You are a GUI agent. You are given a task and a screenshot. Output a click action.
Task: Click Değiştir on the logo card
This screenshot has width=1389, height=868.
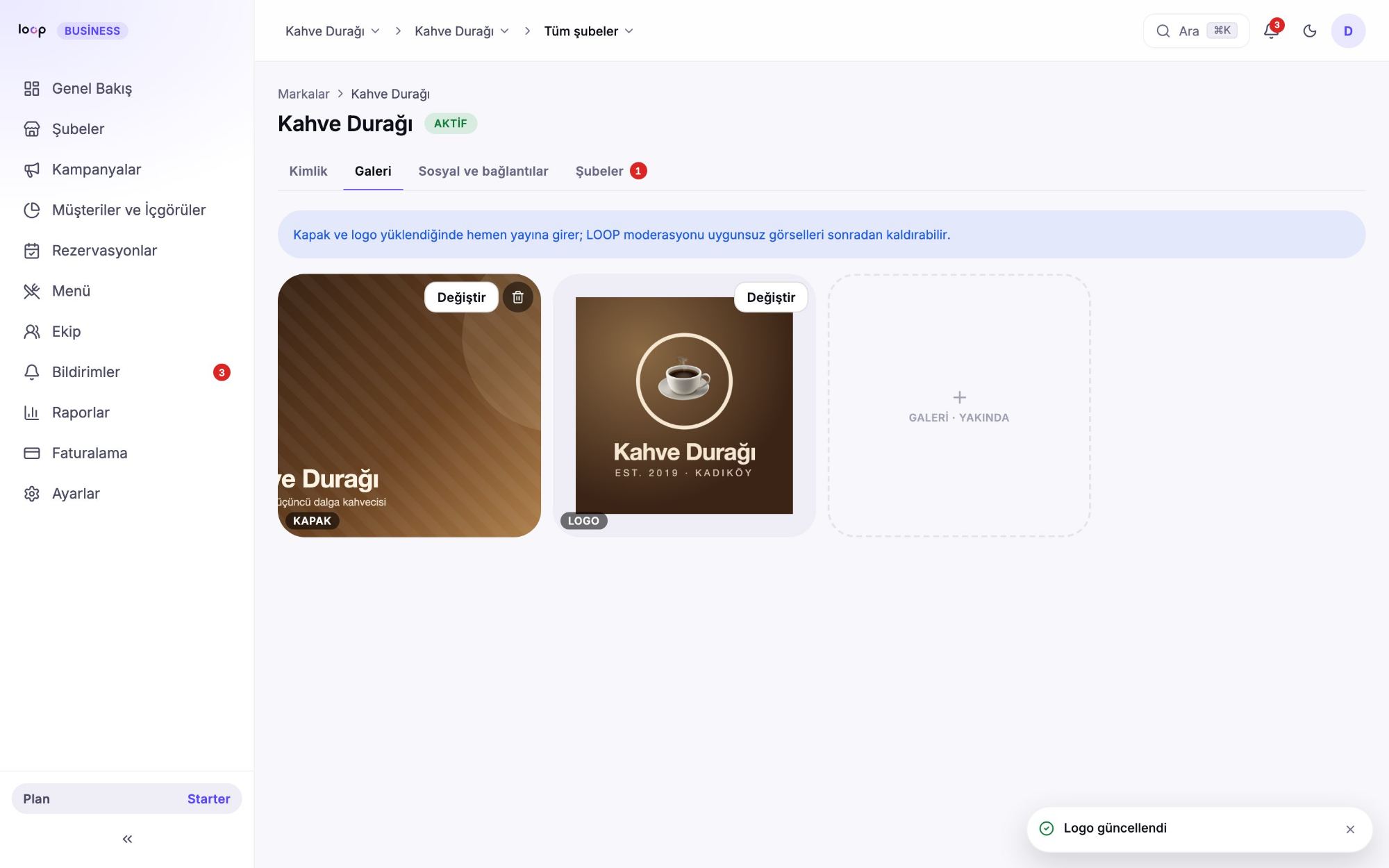771,297
